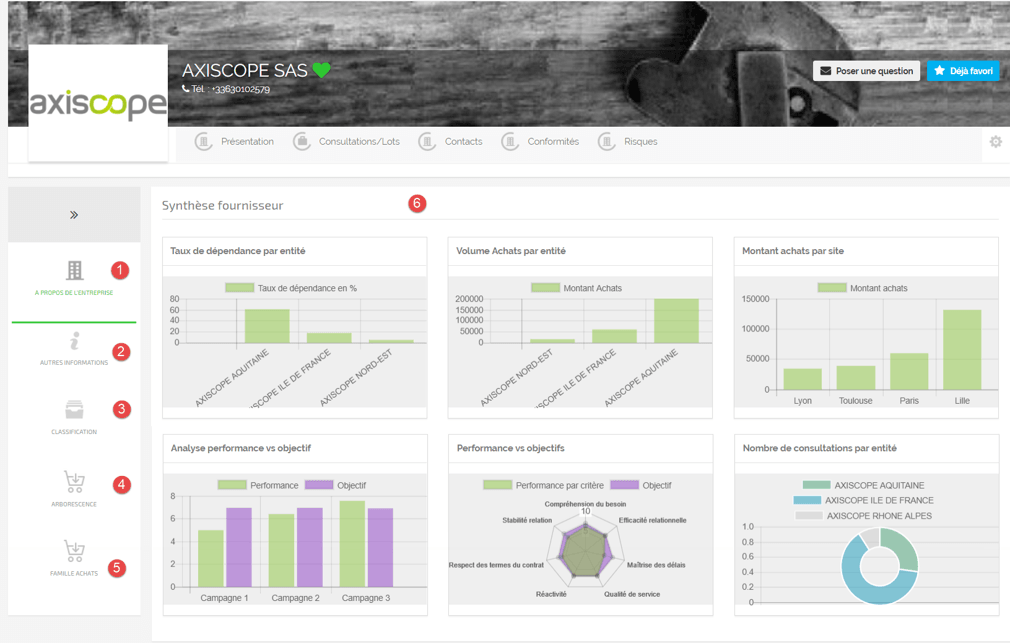The height and width of the screenshot is (643, 1010).
Task: Open Famille achats cart icon
Action: click(75, 551)
